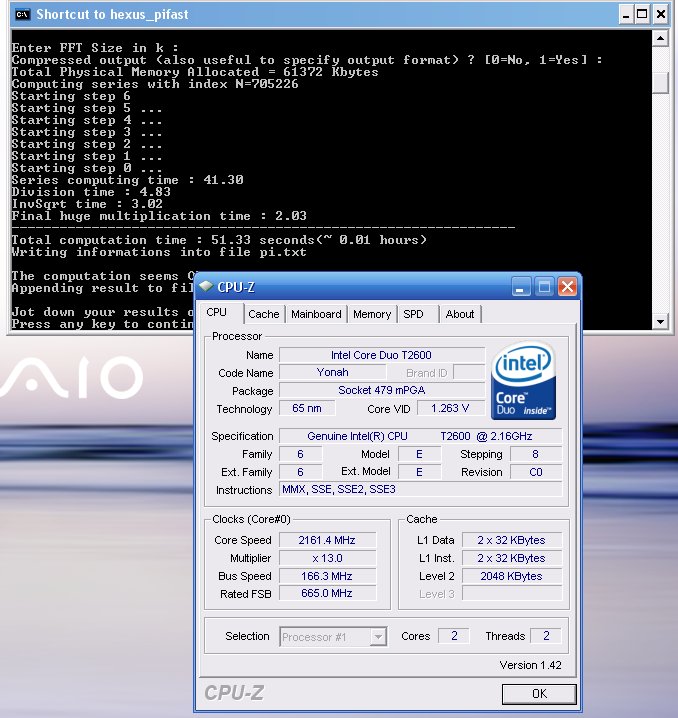Click the console scrollbar thumb
Viewport: 678px width, 718px height.
tap(660, 83)
